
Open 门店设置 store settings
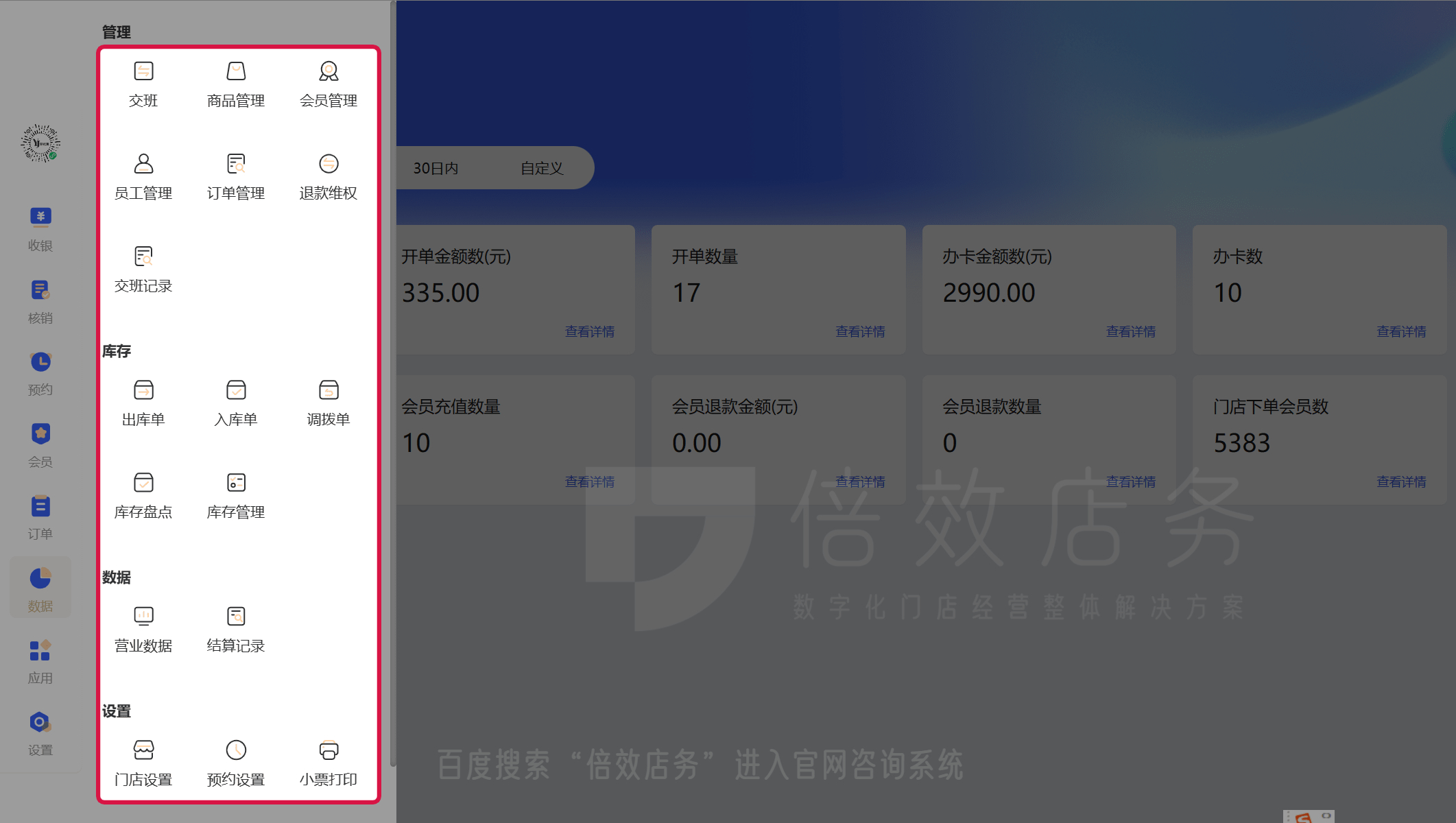(x=143, y=763)
